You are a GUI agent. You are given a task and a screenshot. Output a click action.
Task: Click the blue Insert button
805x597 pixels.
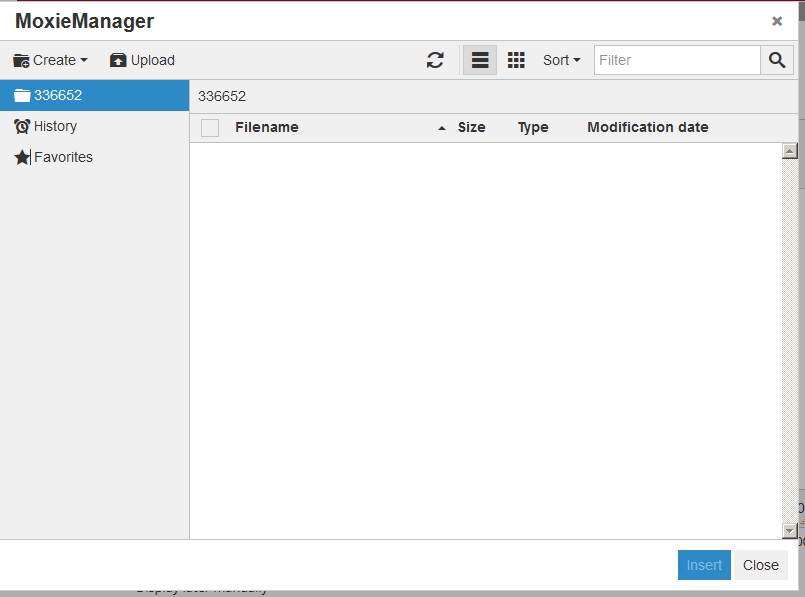click(x=704, y=565)
